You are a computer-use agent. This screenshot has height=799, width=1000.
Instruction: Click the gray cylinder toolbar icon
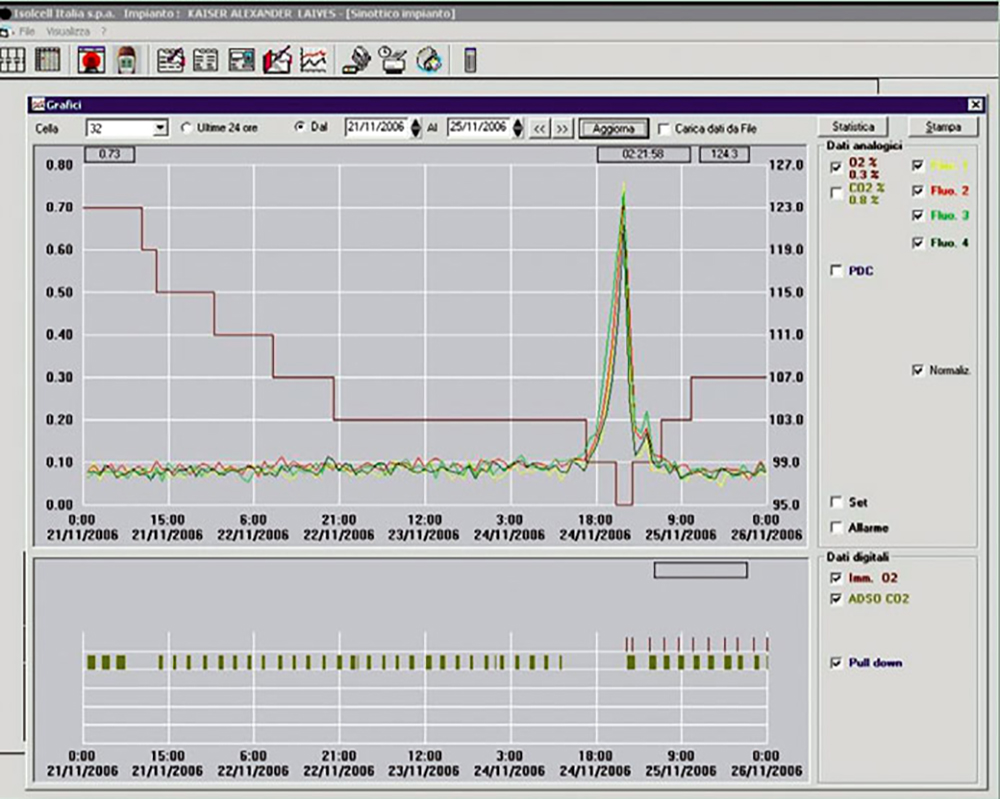click(470, 61)
